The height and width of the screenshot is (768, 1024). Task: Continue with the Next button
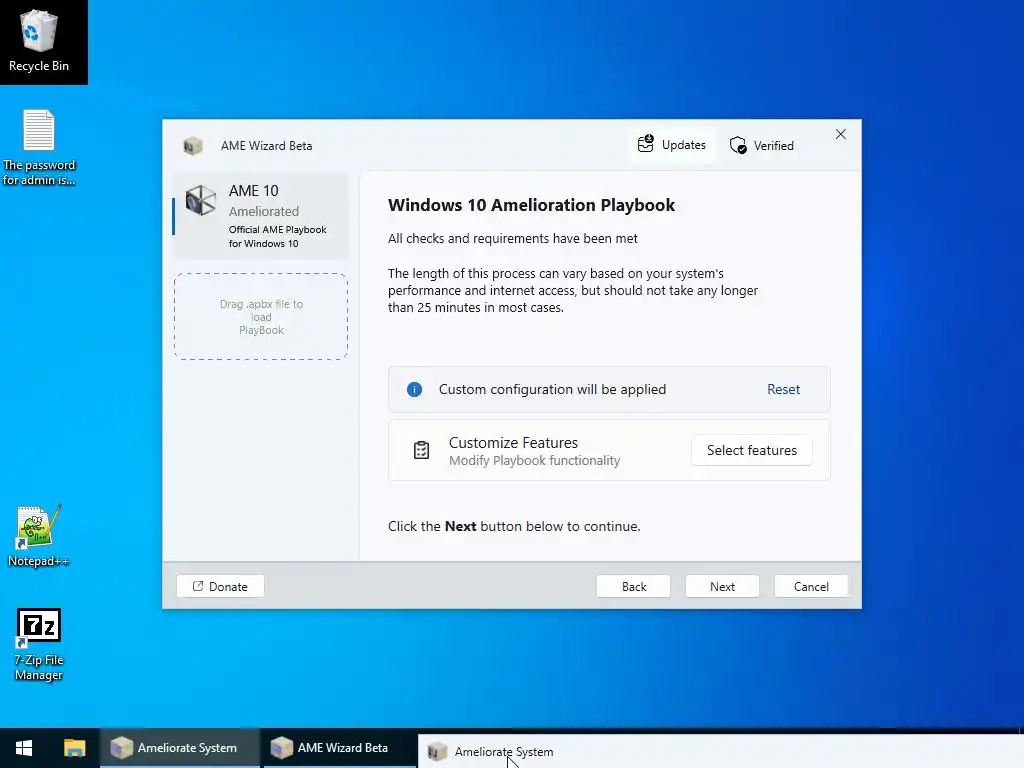tap(722, 586)
